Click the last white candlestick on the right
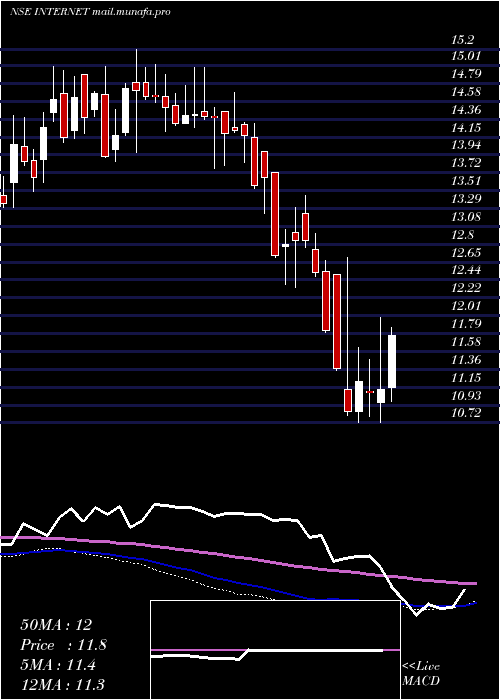The height and width of the screenshot is (700, 500). click(392, 361)
